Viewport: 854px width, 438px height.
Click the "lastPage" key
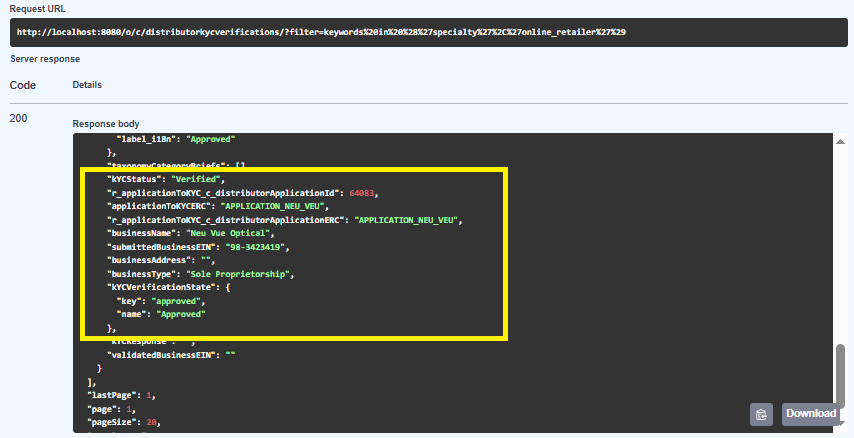(112, 396)
